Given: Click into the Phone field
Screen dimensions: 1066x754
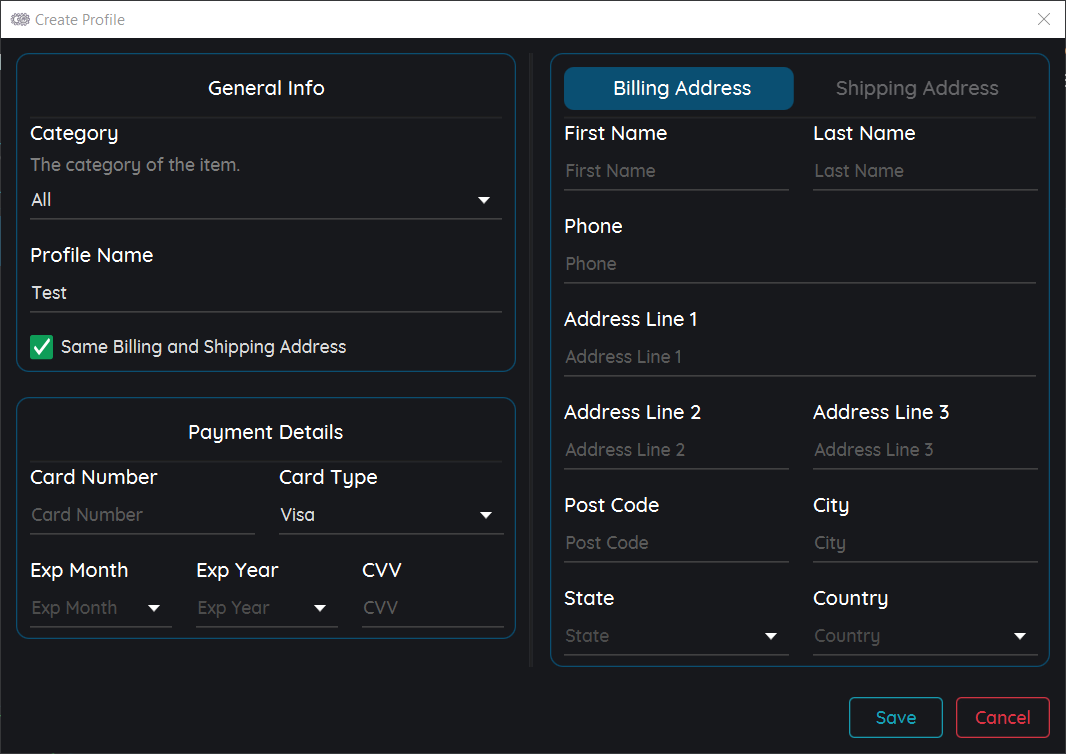Looking at the screenshot, I should [799, 263].
